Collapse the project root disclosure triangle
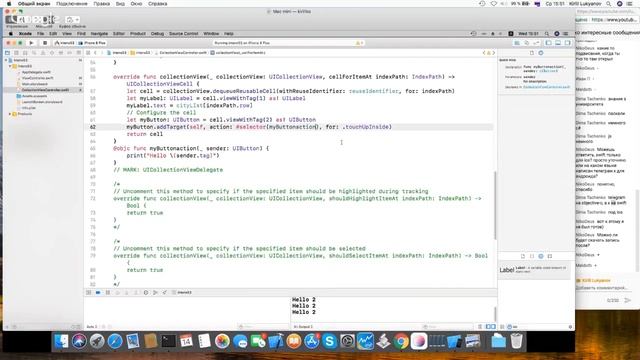The width and height of the screenshot is (640, 360). tap(6, 60)
